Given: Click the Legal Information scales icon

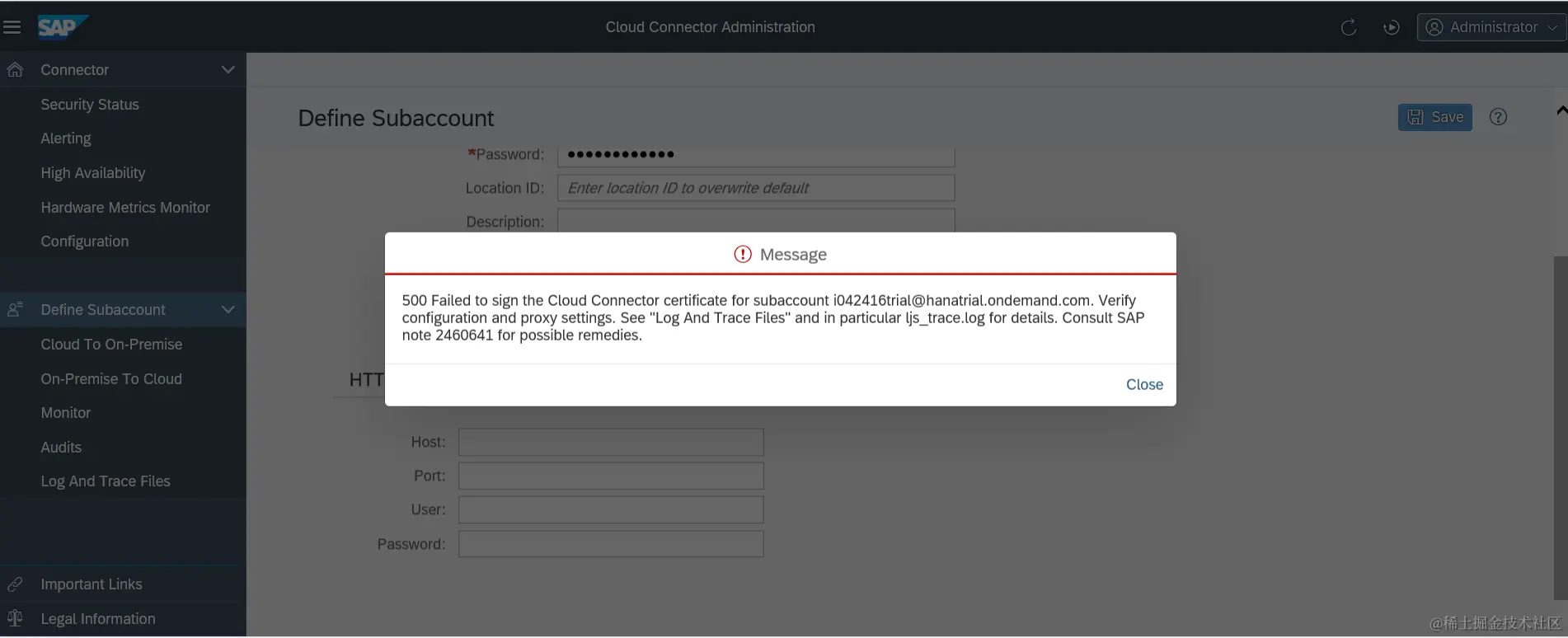Looking at the screenshot, I should 15,618.
